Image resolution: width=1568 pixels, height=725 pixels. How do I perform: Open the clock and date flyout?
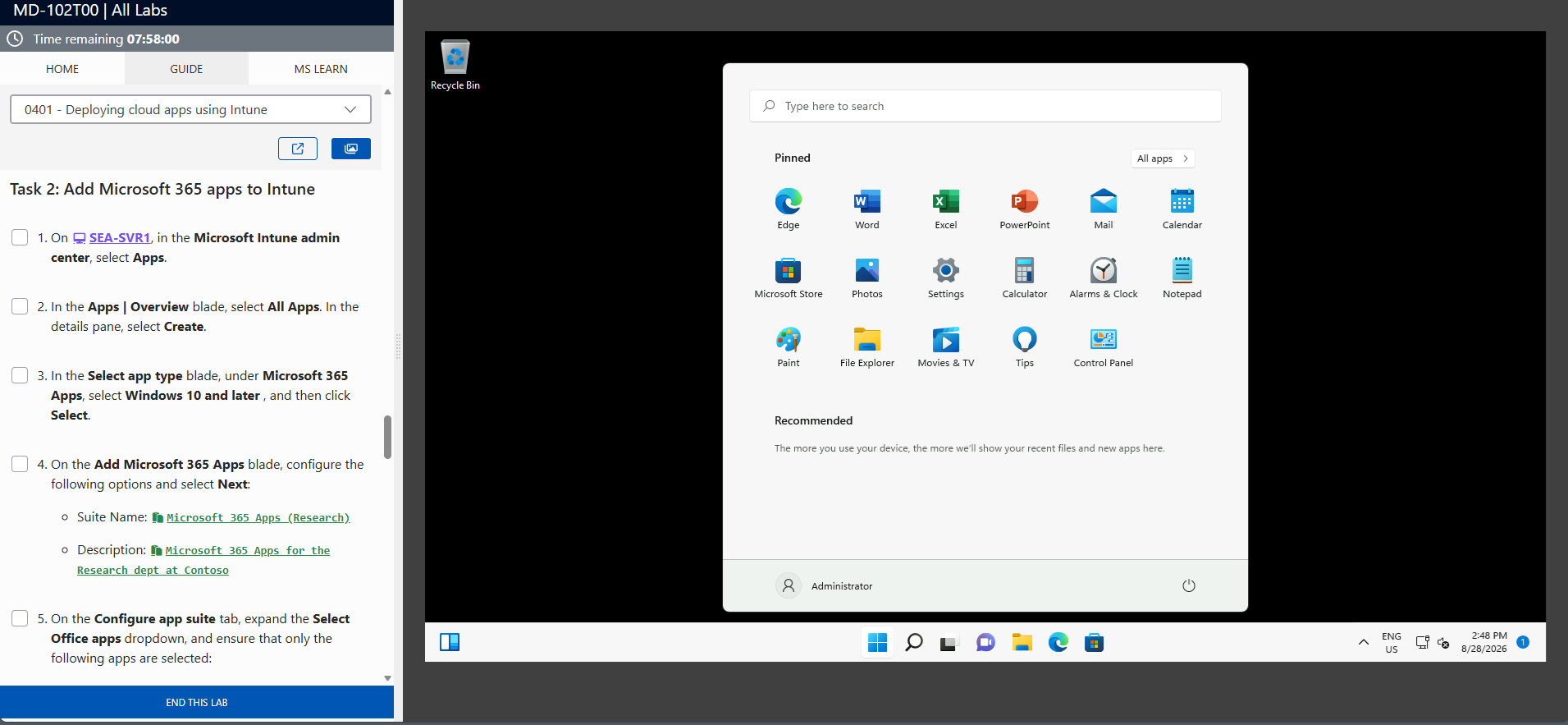1483,642
